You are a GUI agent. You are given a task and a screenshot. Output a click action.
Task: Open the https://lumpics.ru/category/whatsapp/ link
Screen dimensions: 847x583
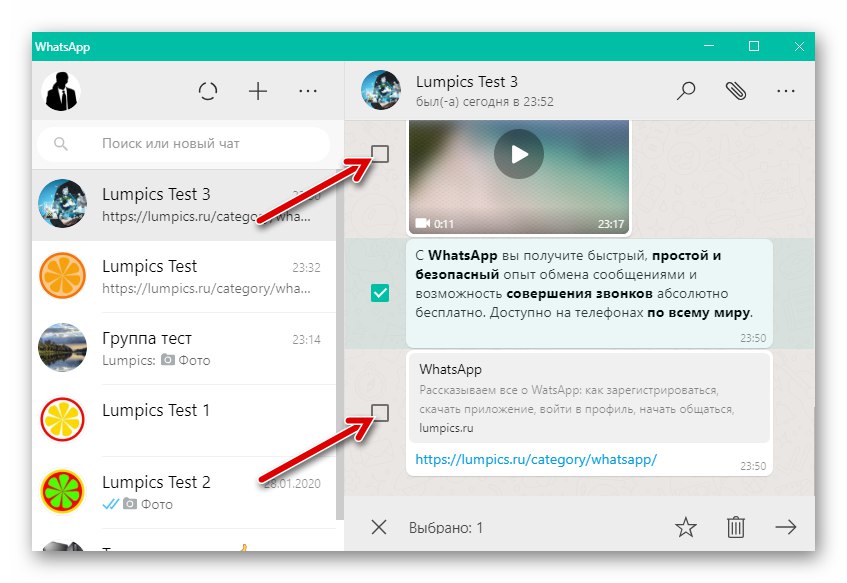coord(536,459)
